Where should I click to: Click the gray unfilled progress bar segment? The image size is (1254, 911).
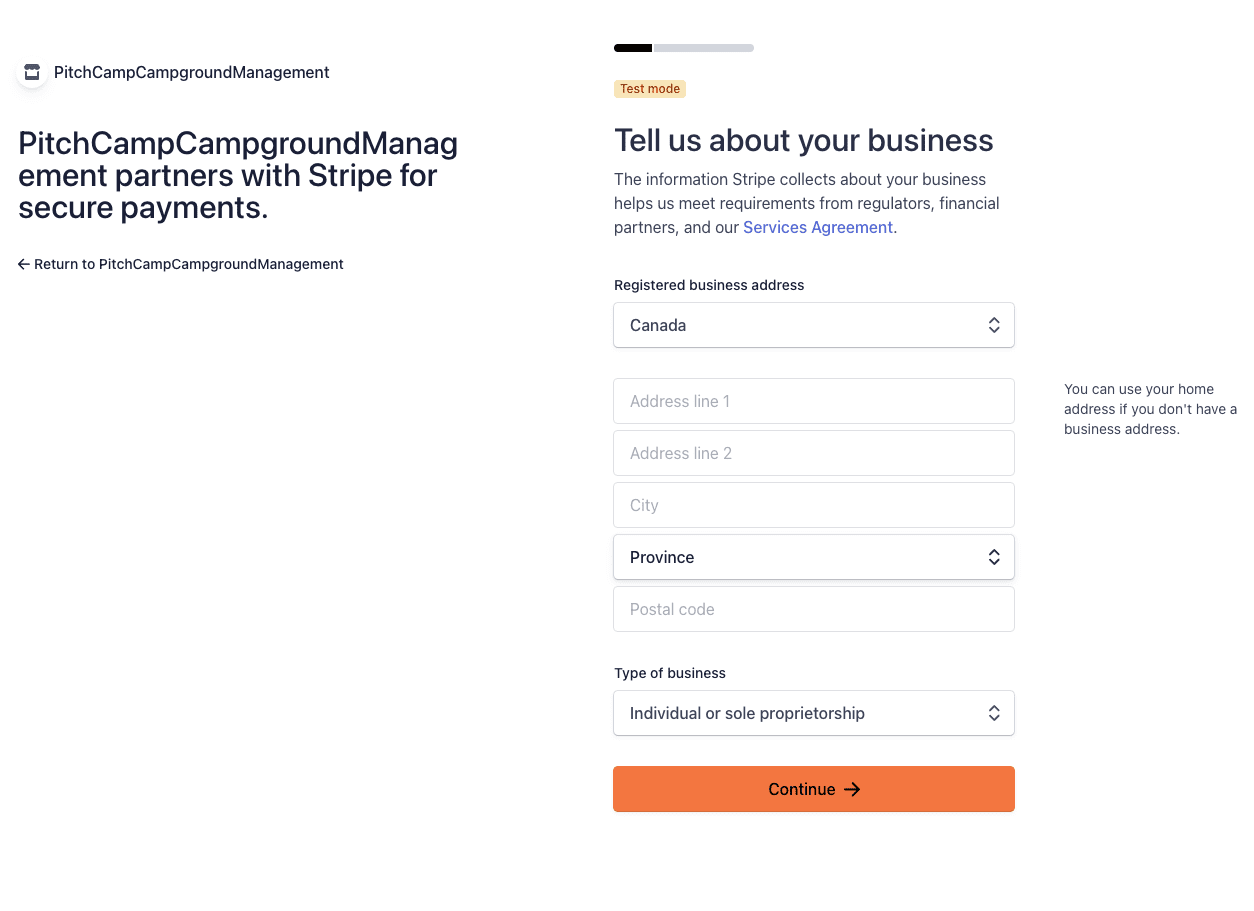(x=704, y=48)
